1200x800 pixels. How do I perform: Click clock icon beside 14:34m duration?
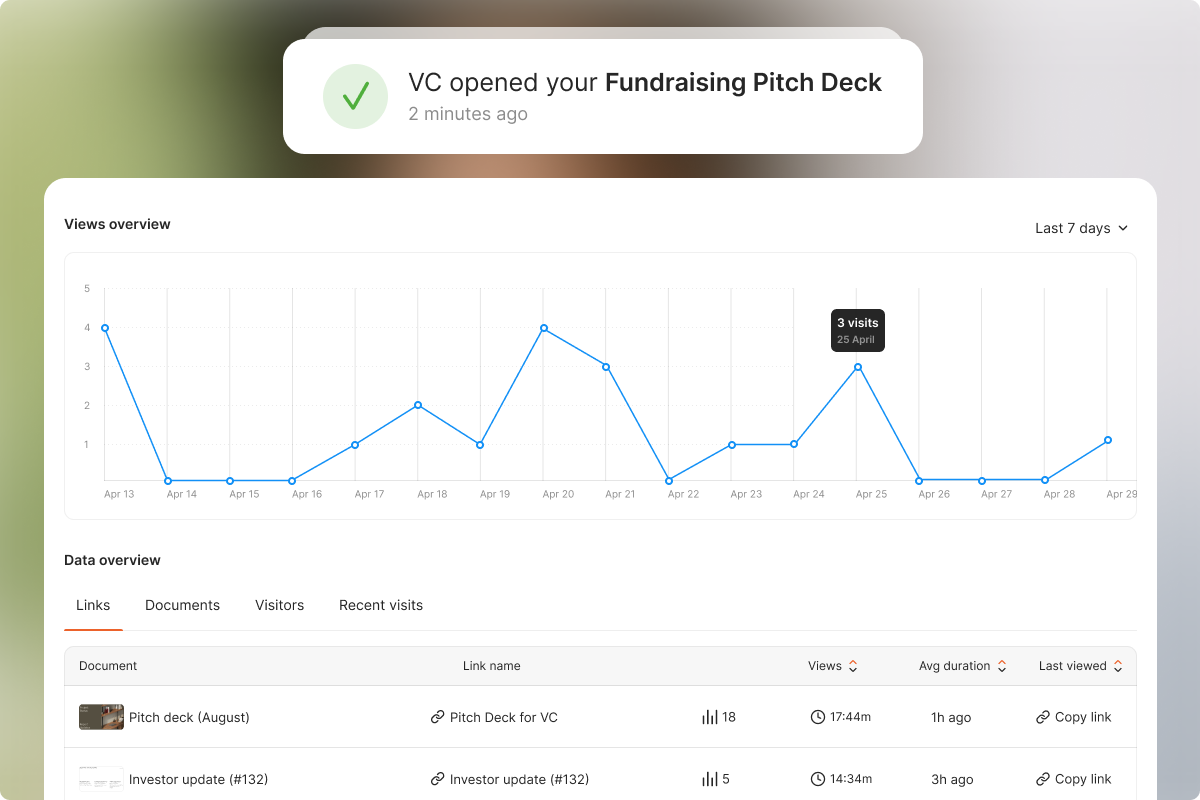coord(818,779)
